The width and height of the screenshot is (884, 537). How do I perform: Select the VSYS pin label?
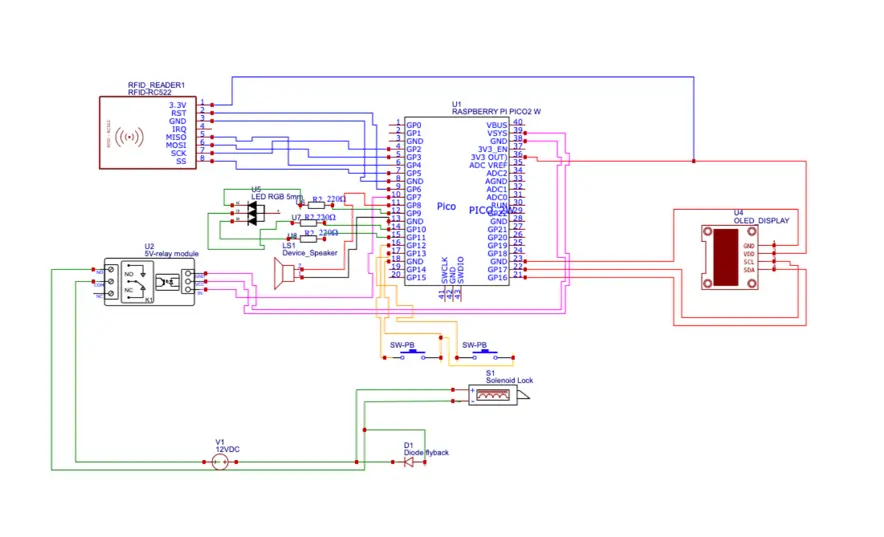497,133
